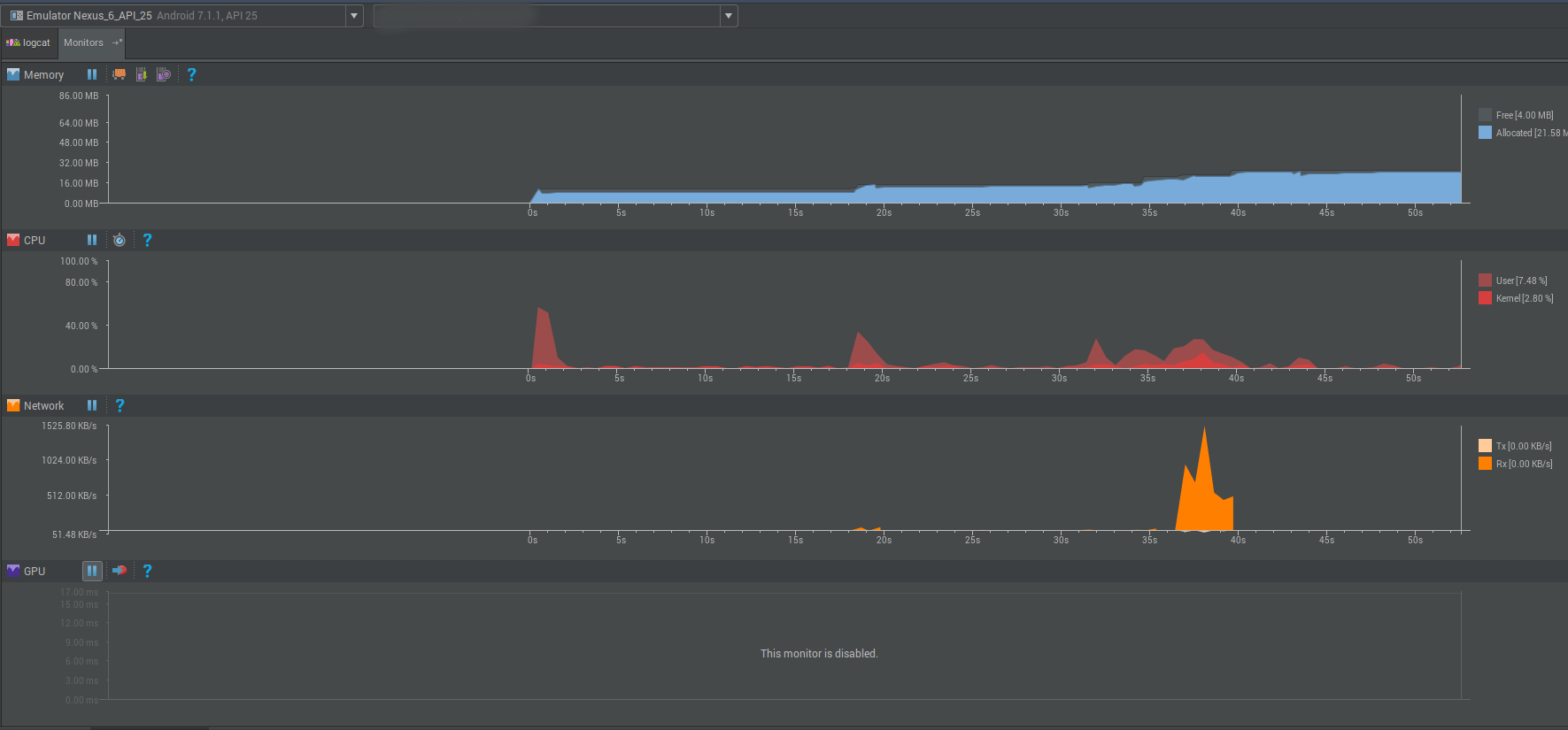1568x730 pixels.
Task: Select the Monitors tab
Action: [x=83, y=42]
